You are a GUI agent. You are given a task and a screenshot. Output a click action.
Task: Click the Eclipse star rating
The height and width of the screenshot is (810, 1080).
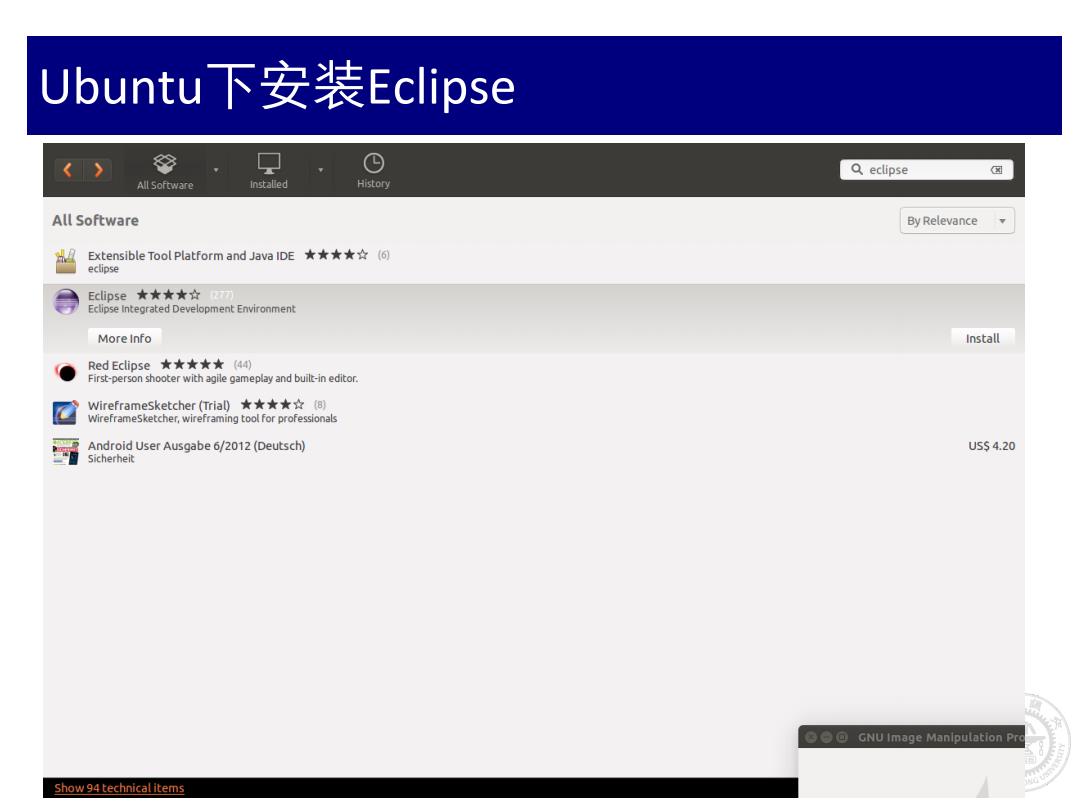pos(169,295)
